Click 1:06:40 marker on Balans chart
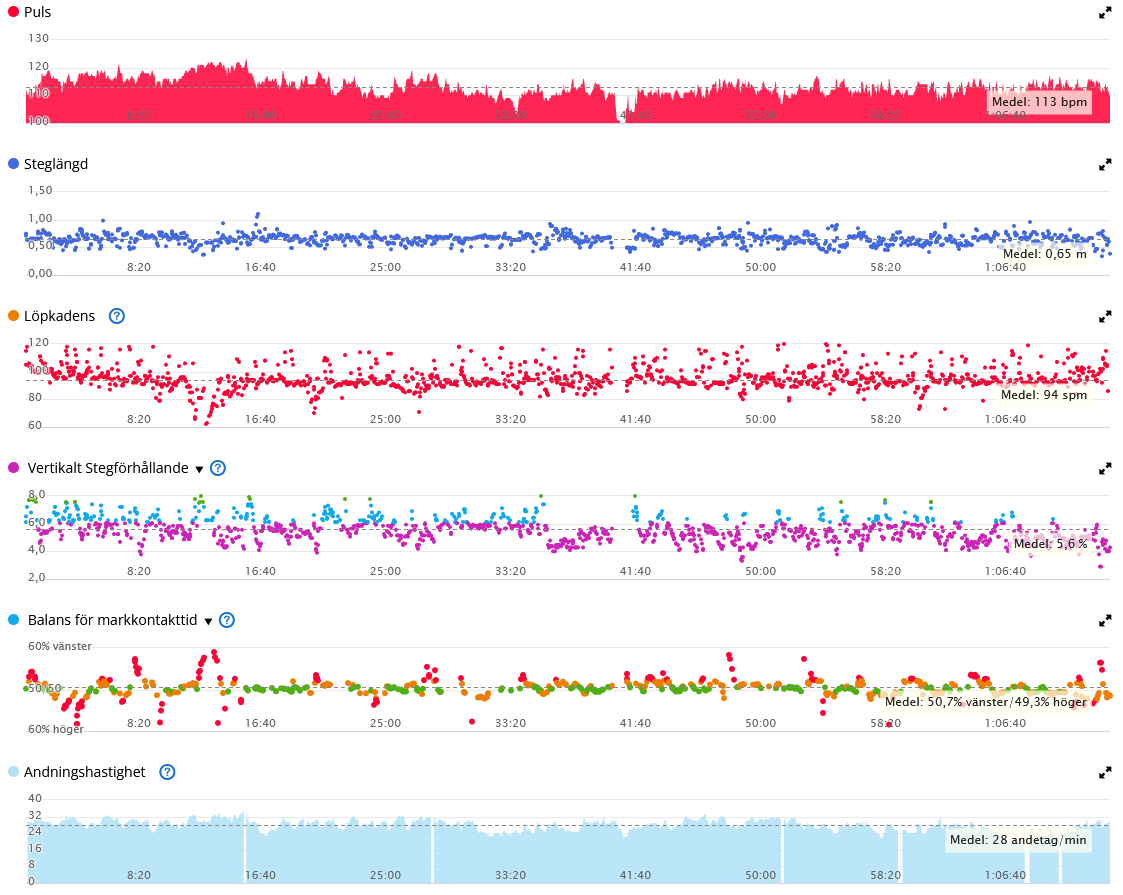 (1005, 723)
